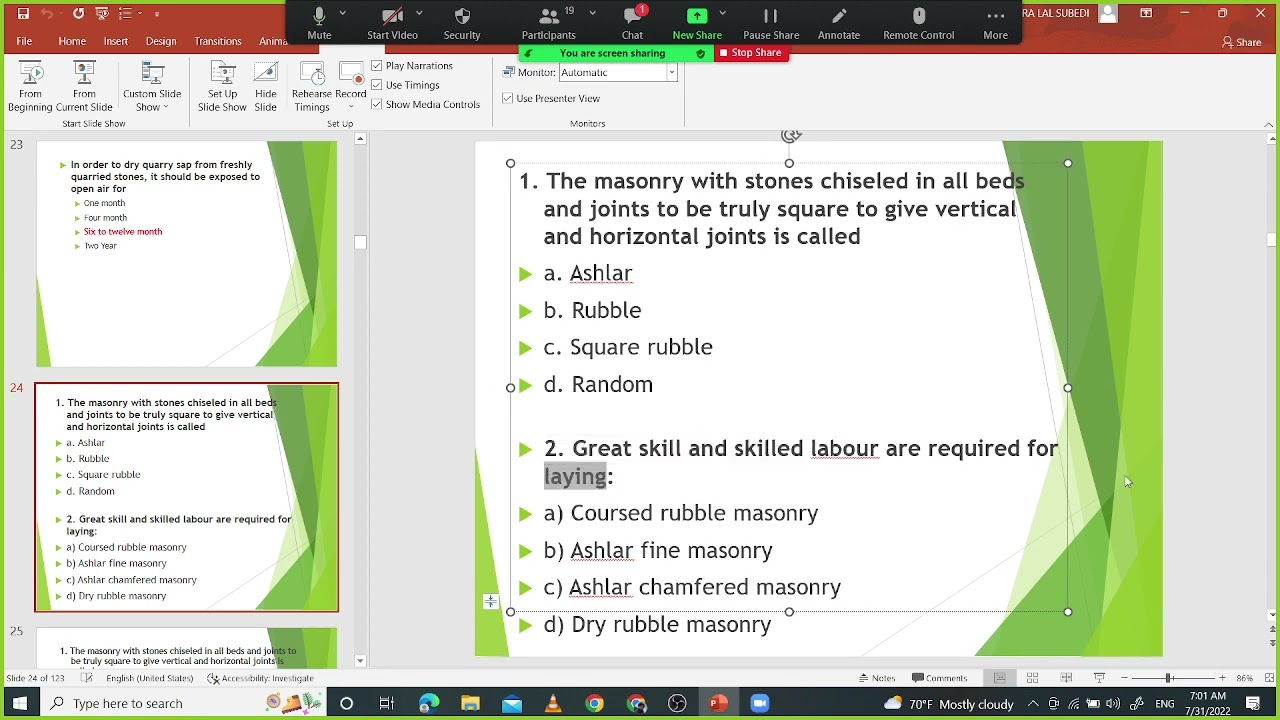Open the Transitions ribbon tab
This screenshot has width=1280, height=720.
point(218,41)
